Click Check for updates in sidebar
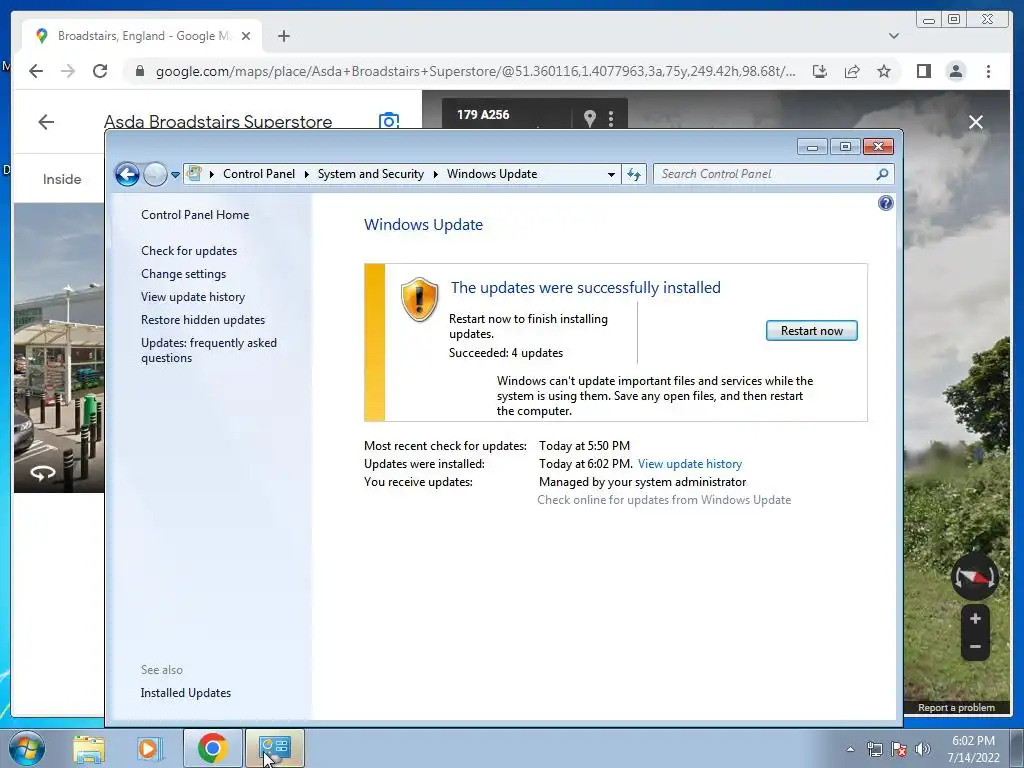The width and height of the screenshot is (1024, 768). pos(189,251)
